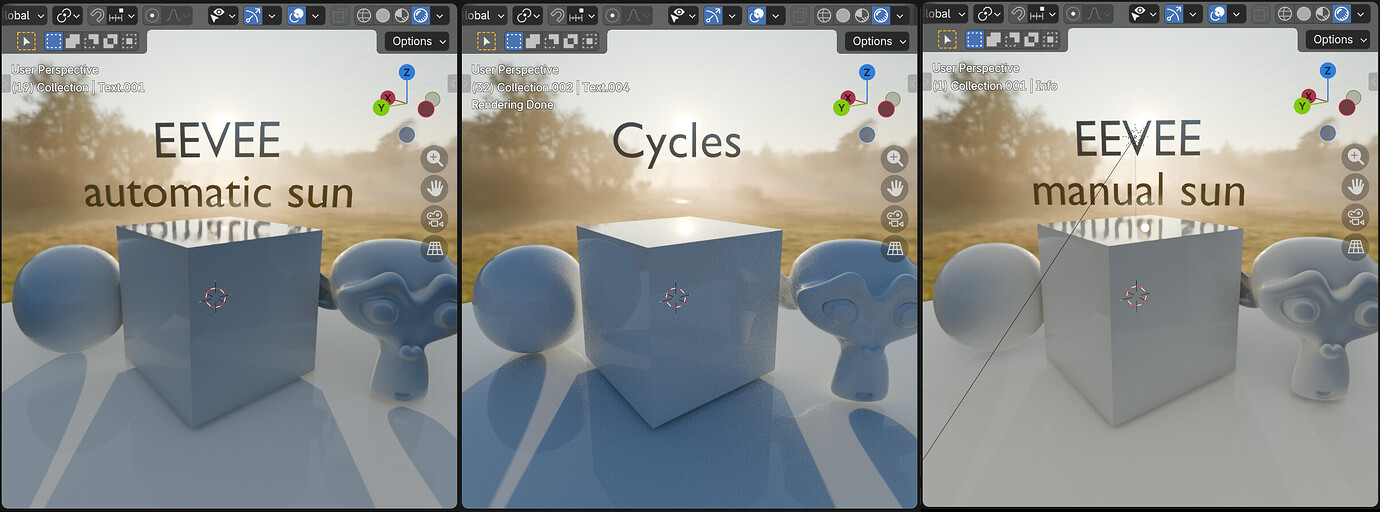Open pivot point dropdown in Cycles viewport

[x=528, y=15]
